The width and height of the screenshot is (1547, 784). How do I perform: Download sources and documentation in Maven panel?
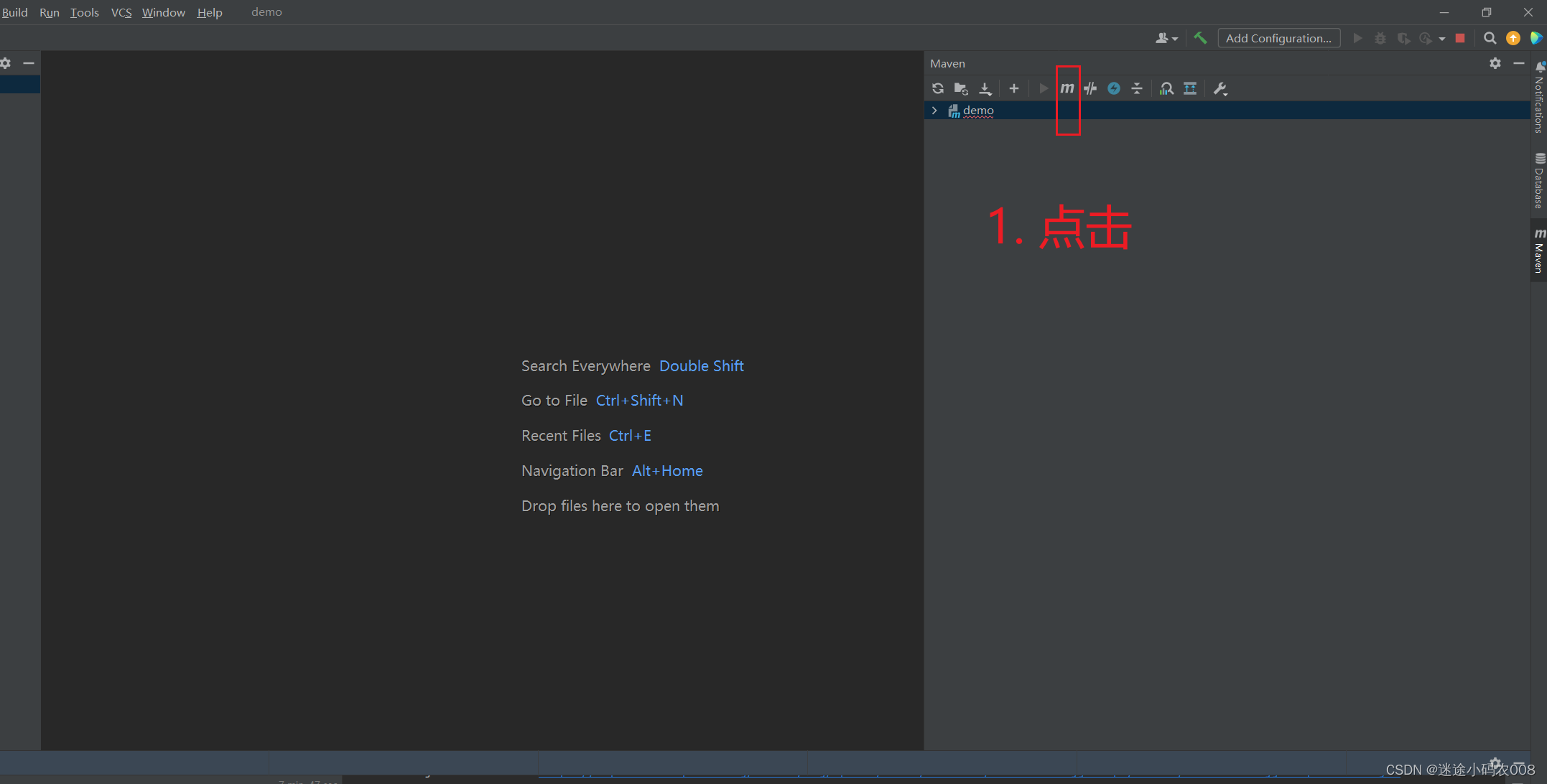(985, 88)
